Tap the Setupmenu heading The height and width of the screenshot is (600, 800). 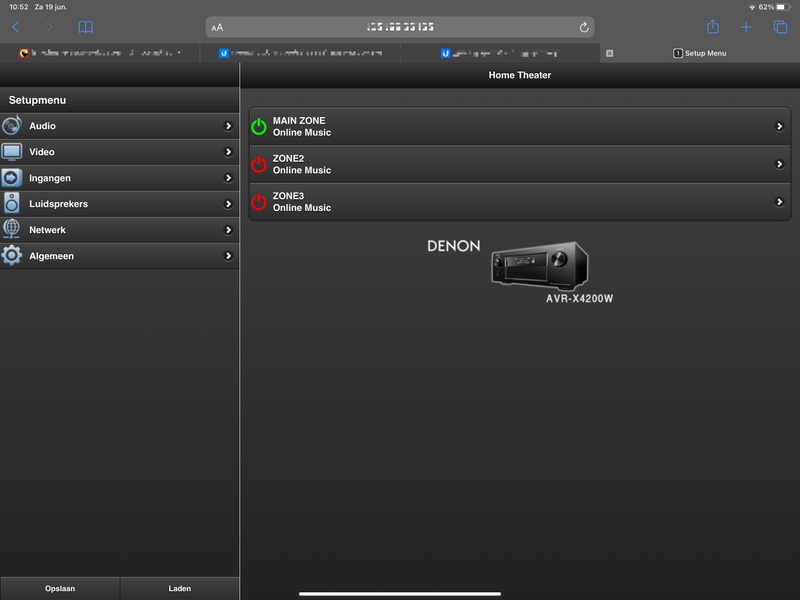point(37,100)
